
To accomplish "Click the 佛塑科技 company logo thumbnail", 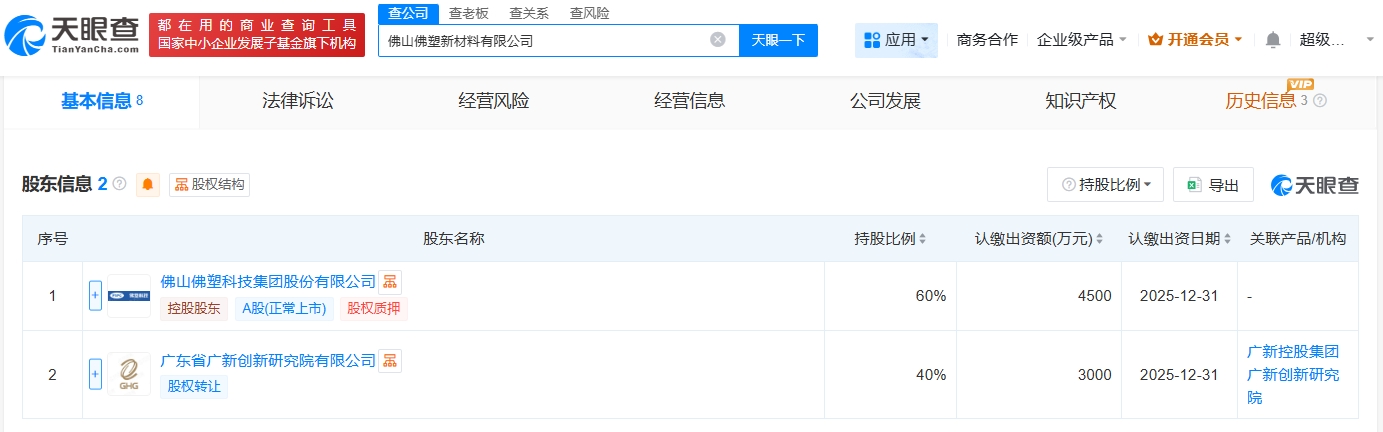I will click(x=129, y=295).
